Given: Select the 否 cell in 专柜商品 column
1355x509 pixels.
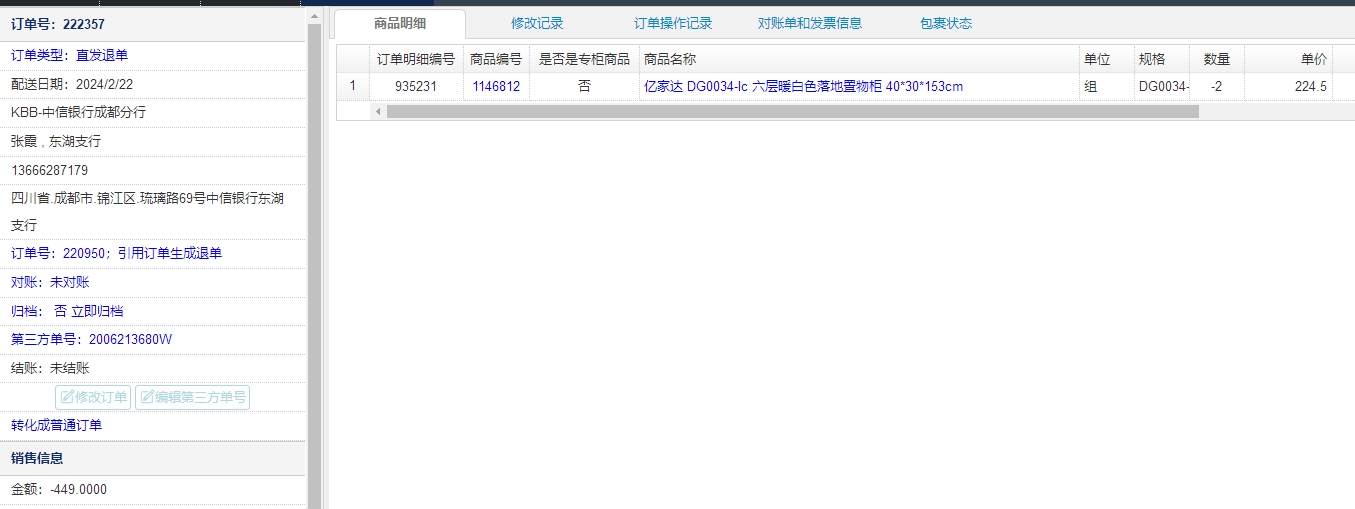Looking at the screenshot, I should 584,87.
